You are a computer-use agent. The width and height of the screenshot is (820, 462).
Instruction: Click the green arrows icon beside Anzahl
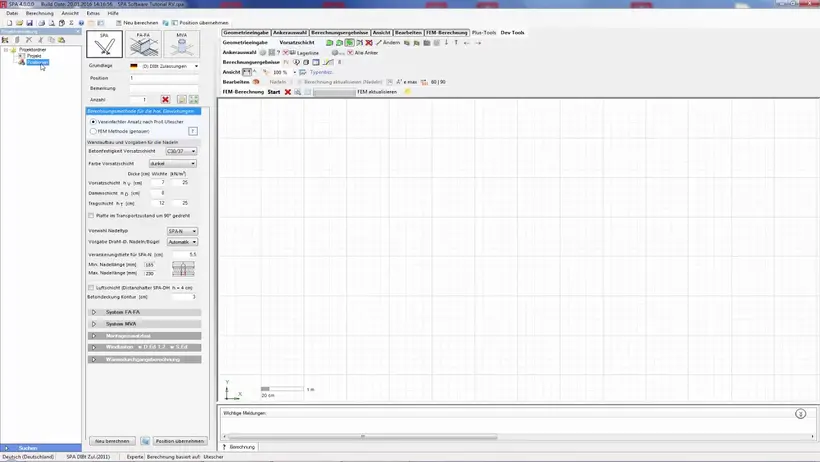(193, 99)
